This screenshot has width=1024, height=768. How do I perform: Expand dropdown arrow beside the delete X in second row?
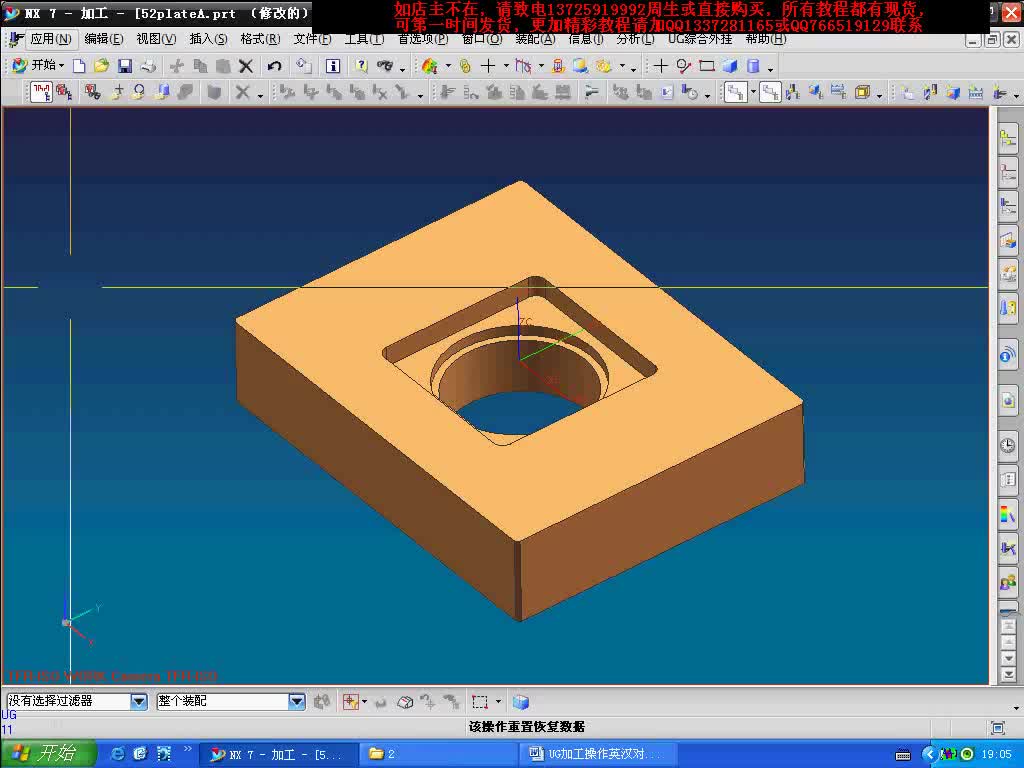(x=260, y=95)
